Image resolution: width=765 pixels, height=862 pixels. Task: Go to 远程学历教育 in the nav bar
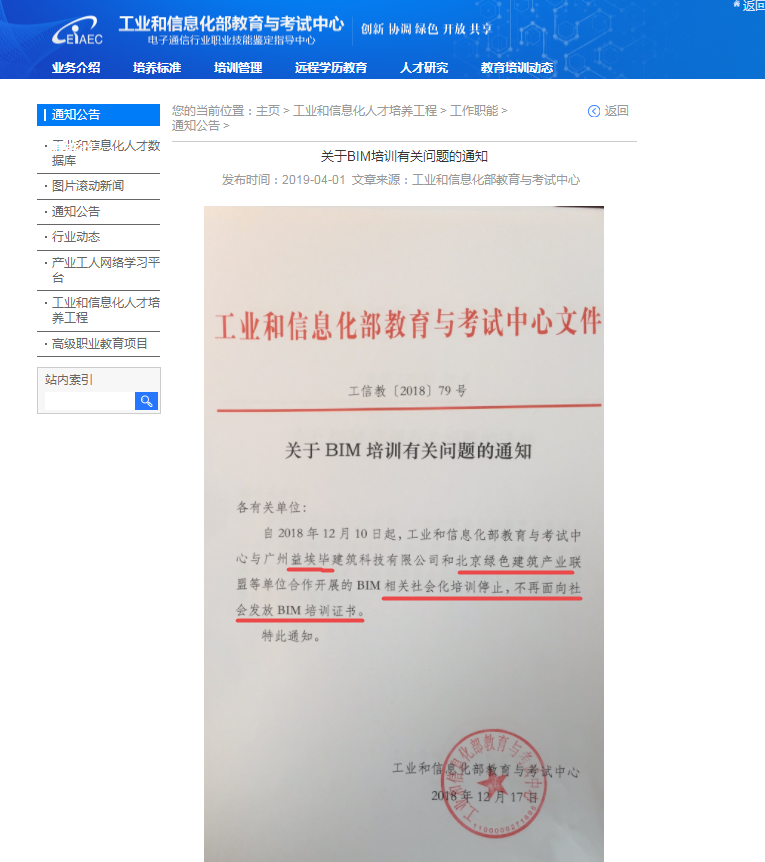pyautogui.click(x=331, y=68)
